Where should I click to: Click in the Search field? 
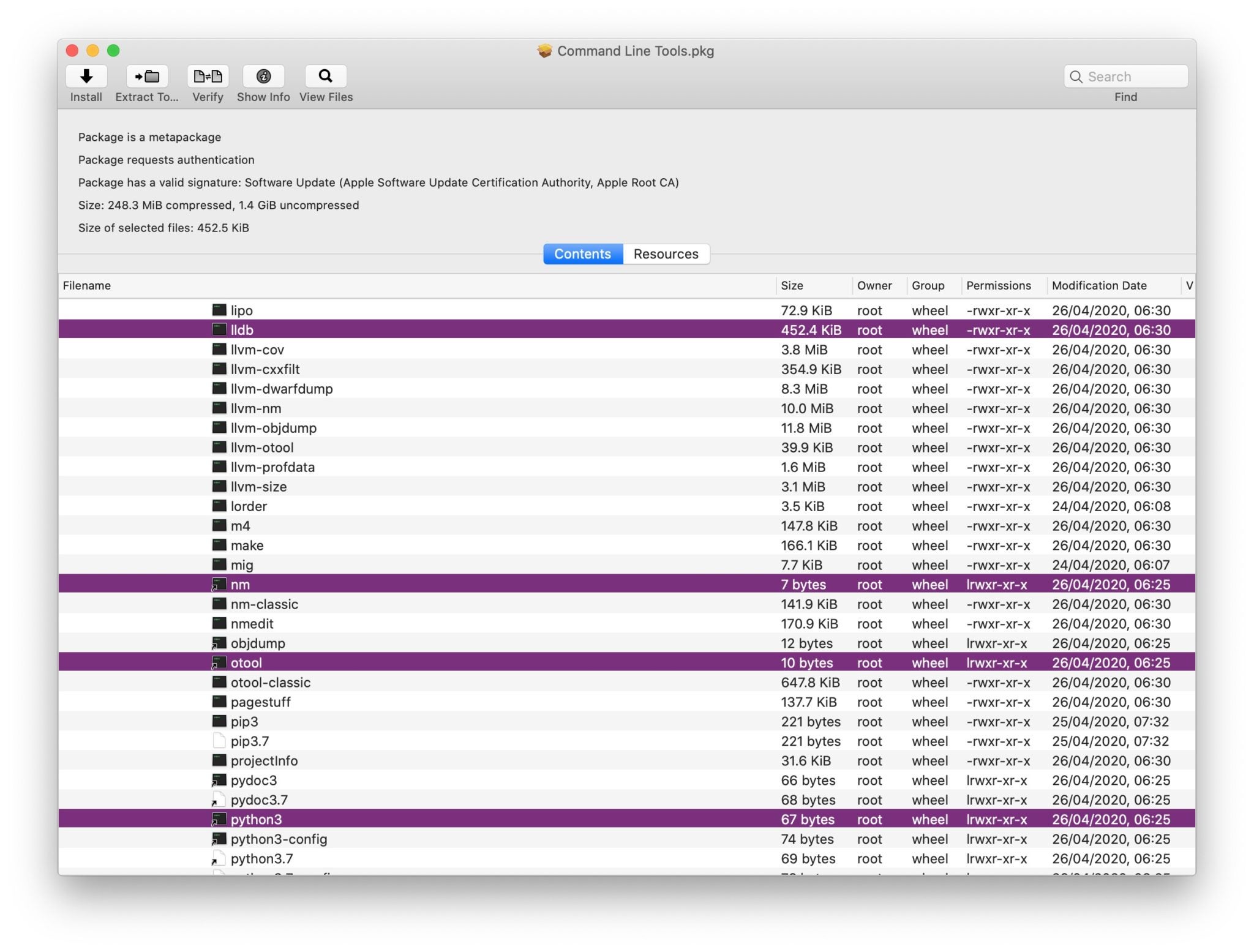click(1133, 77)
